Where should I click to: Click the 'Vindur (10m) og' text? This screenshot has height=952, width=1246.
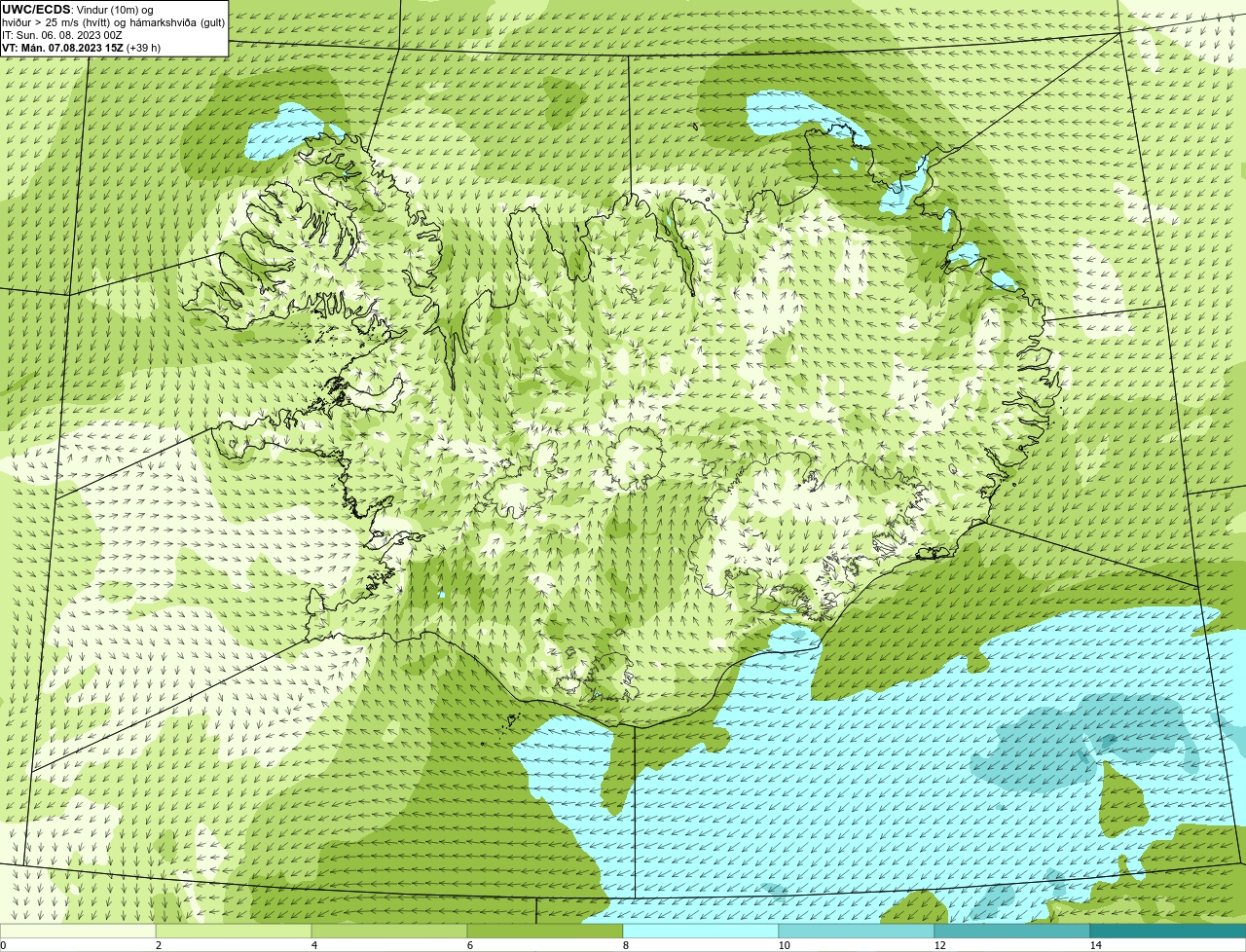[x=114, y=10]
